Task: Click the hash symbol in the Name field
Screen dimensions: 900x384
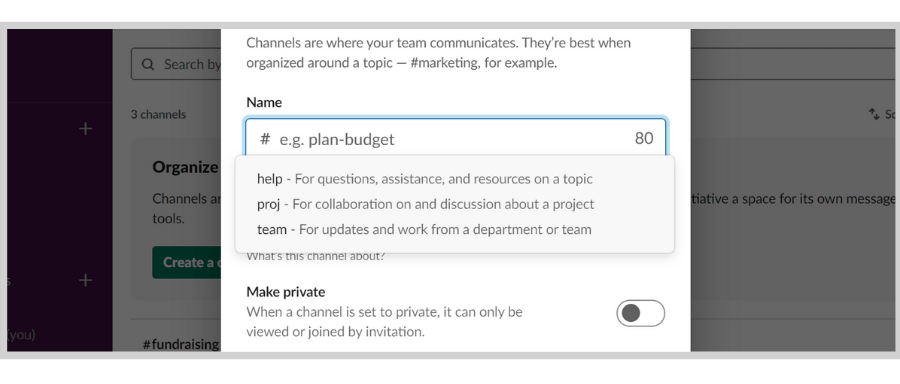Action: (265, 139)
